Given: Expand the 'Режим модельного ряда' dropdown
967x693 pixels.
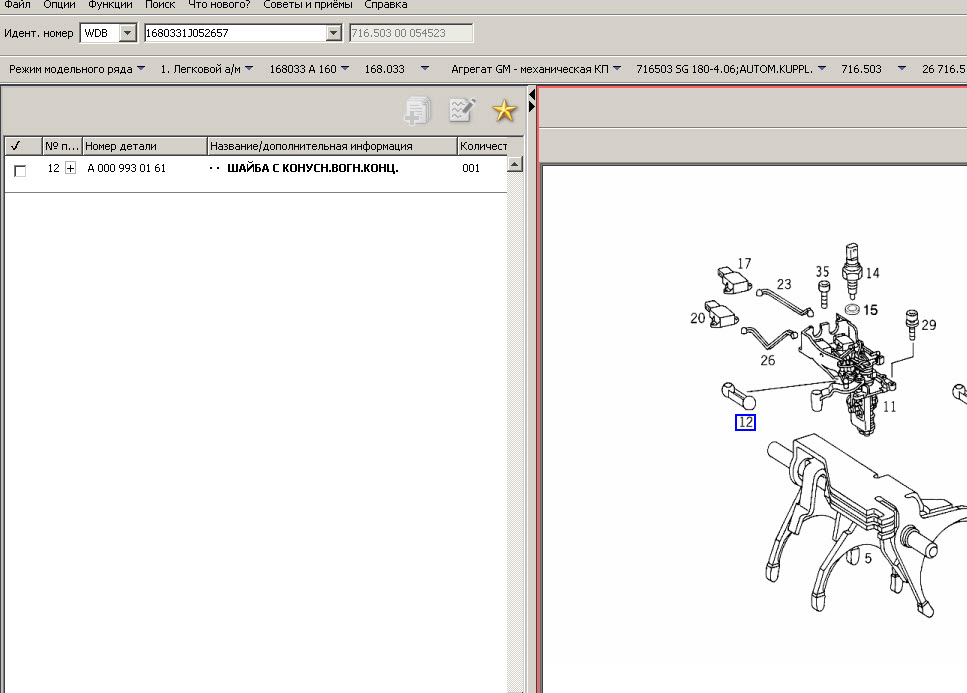Looking at the screenshot, I should click(x=140, y=69).
